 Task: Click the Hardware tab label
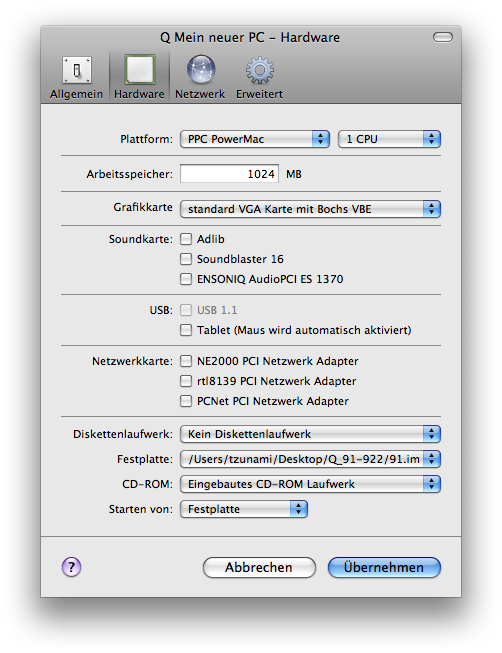(139, 94)
